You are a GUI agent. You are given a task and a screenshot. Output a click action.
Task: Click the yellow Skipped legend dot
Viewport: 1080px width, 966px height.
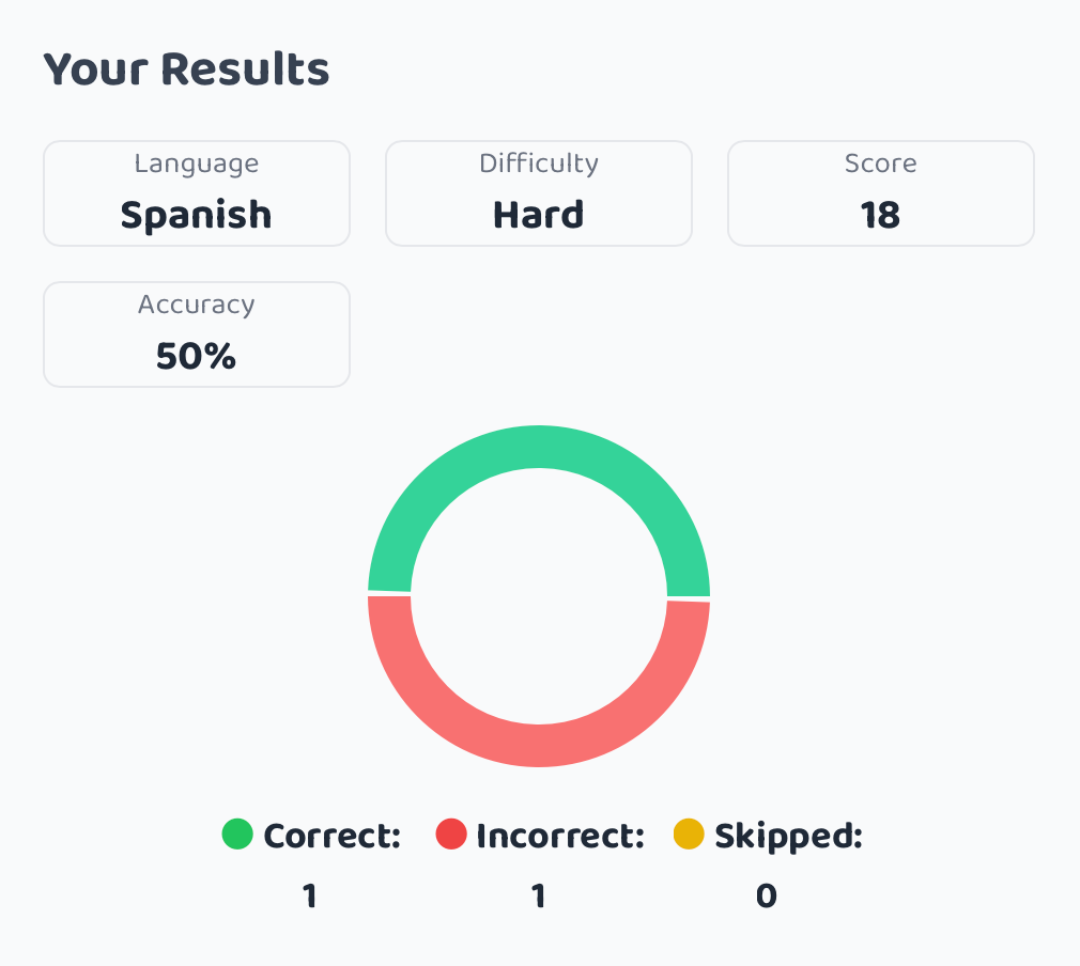pyautogui.click(x=688, y=834)
